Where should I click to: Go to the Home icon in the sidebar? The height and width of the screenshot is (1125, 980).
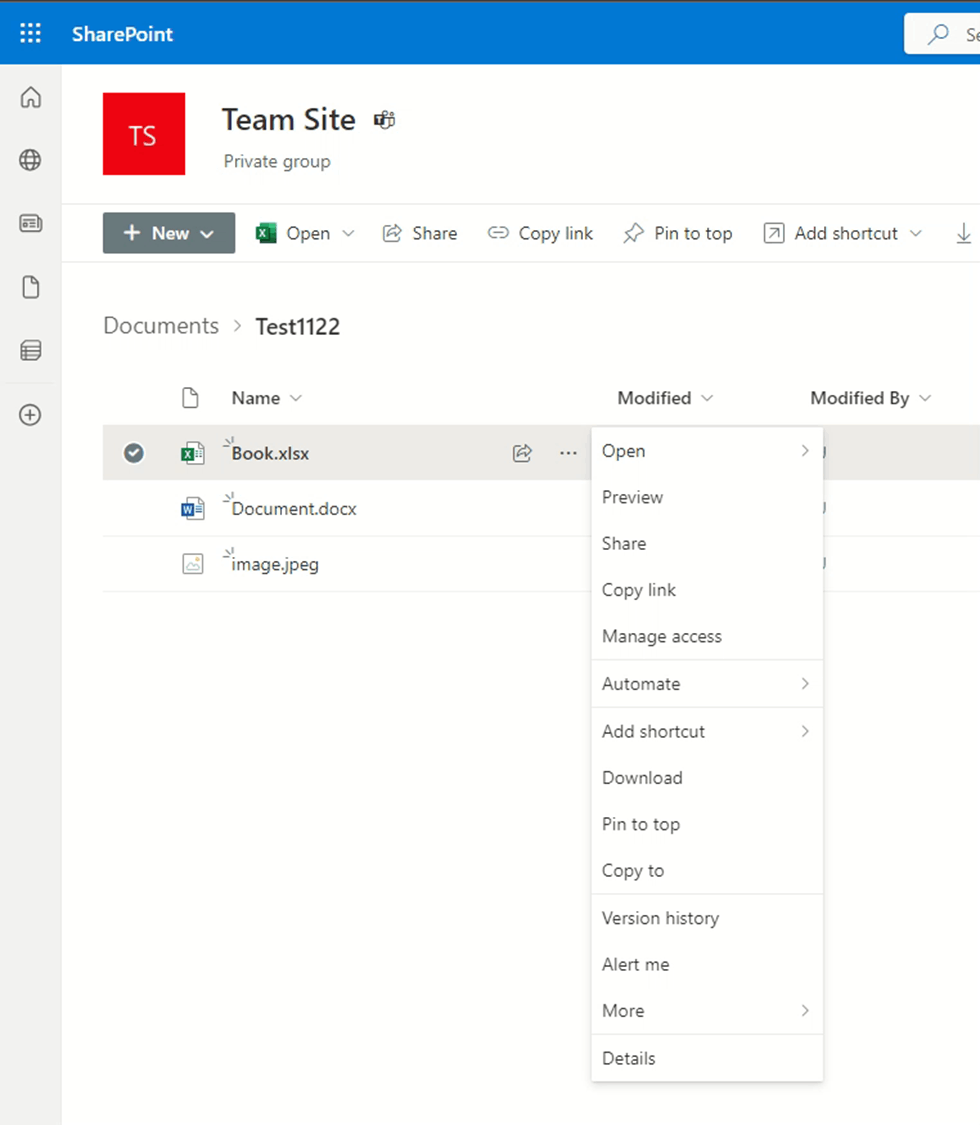[30, 97]
